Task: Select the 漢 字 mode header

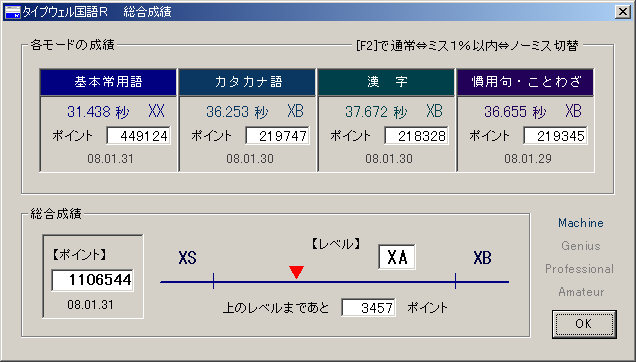Action: [387, 82]
